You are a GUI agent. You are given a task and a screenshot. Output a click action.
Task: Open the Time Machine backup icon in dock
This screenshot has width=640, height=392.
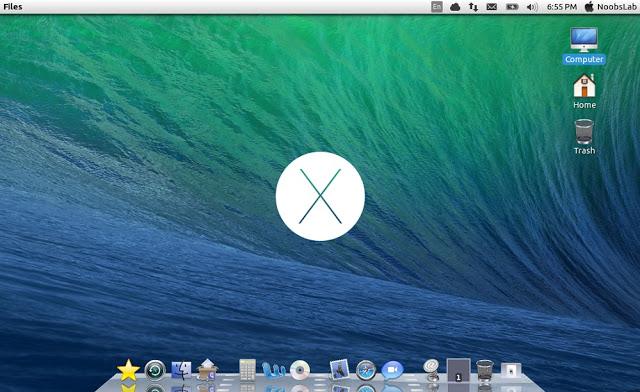(x=155, y=371)
